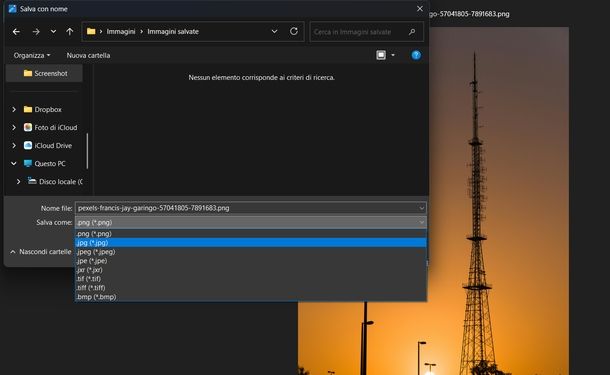Expand Disco locale drive node
610x375 pixels.
point(18,181)
